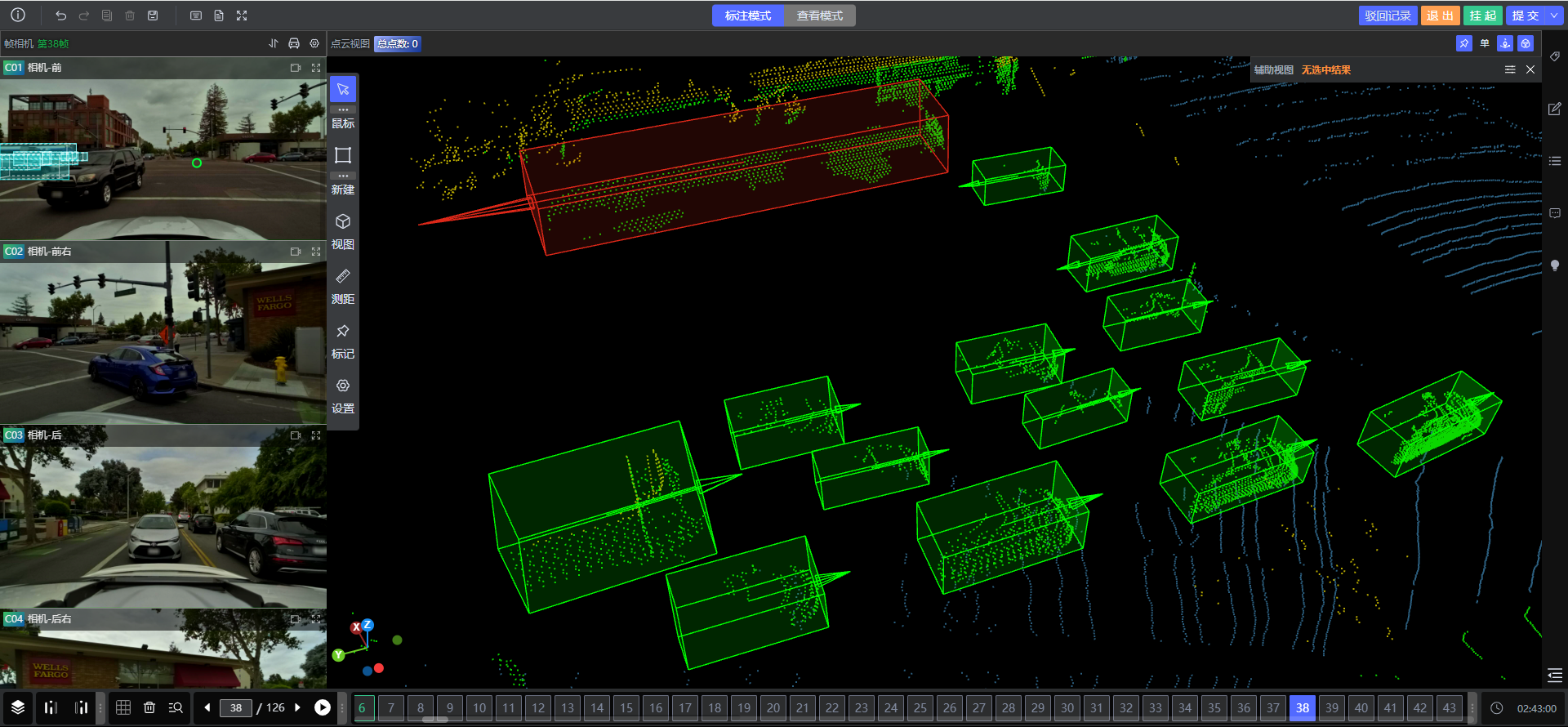
Task: Click the 测距 ruler measurement tool
Action: click(x=343, y=277)
